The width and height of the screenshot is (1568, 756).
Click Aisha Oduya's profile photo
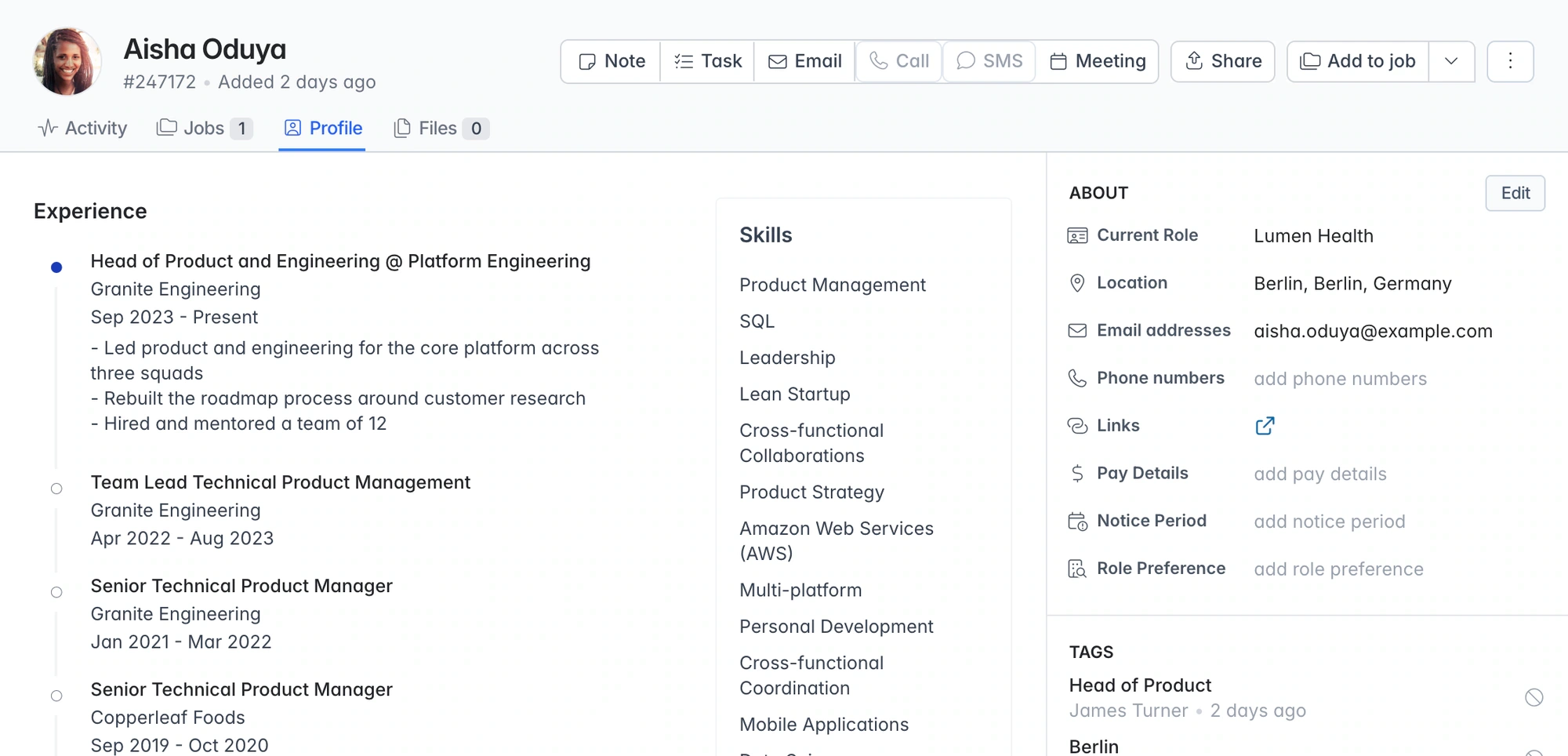[67, 62]
